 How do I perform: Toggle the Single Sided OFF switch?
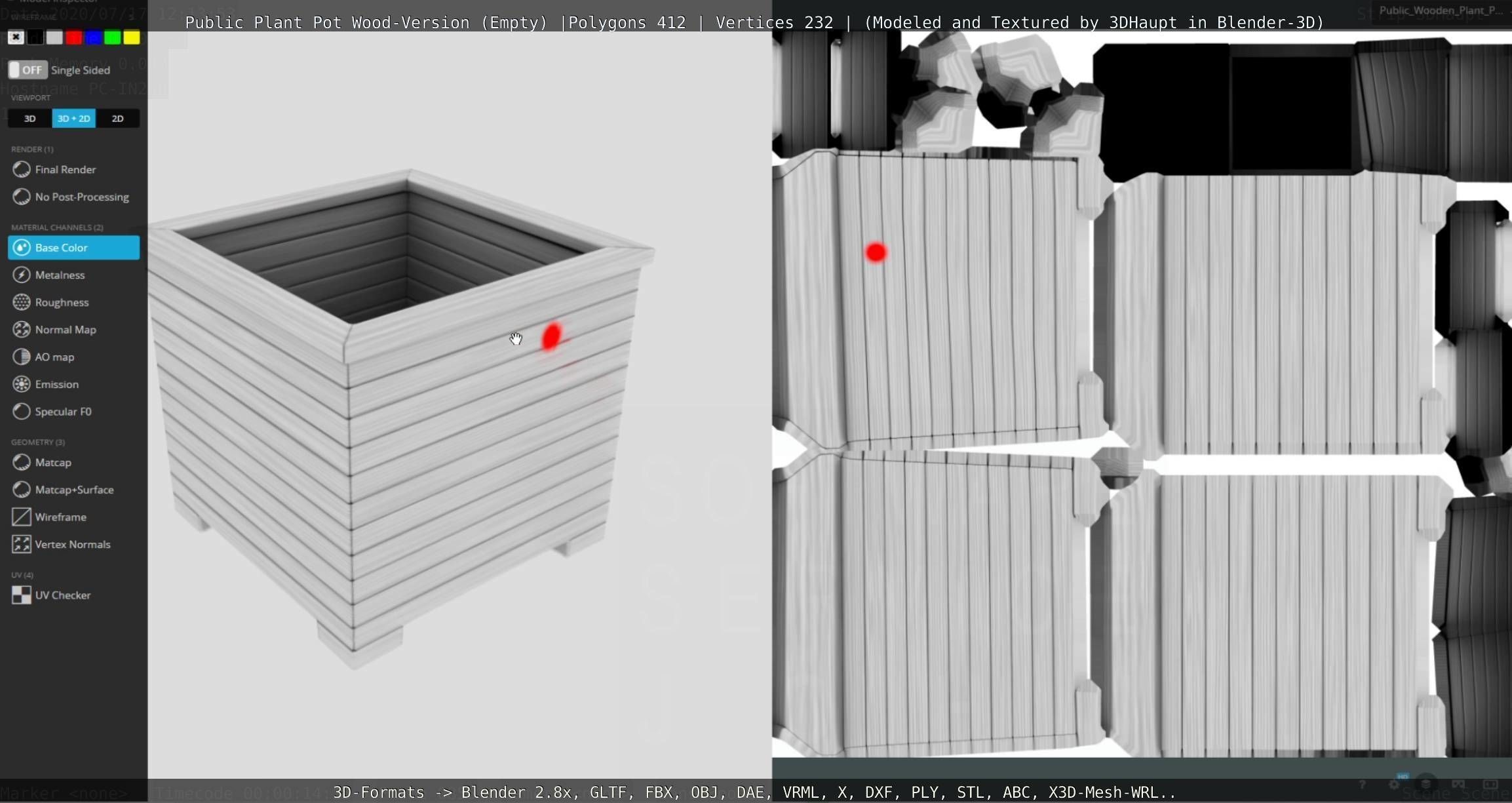coord(28,69)
